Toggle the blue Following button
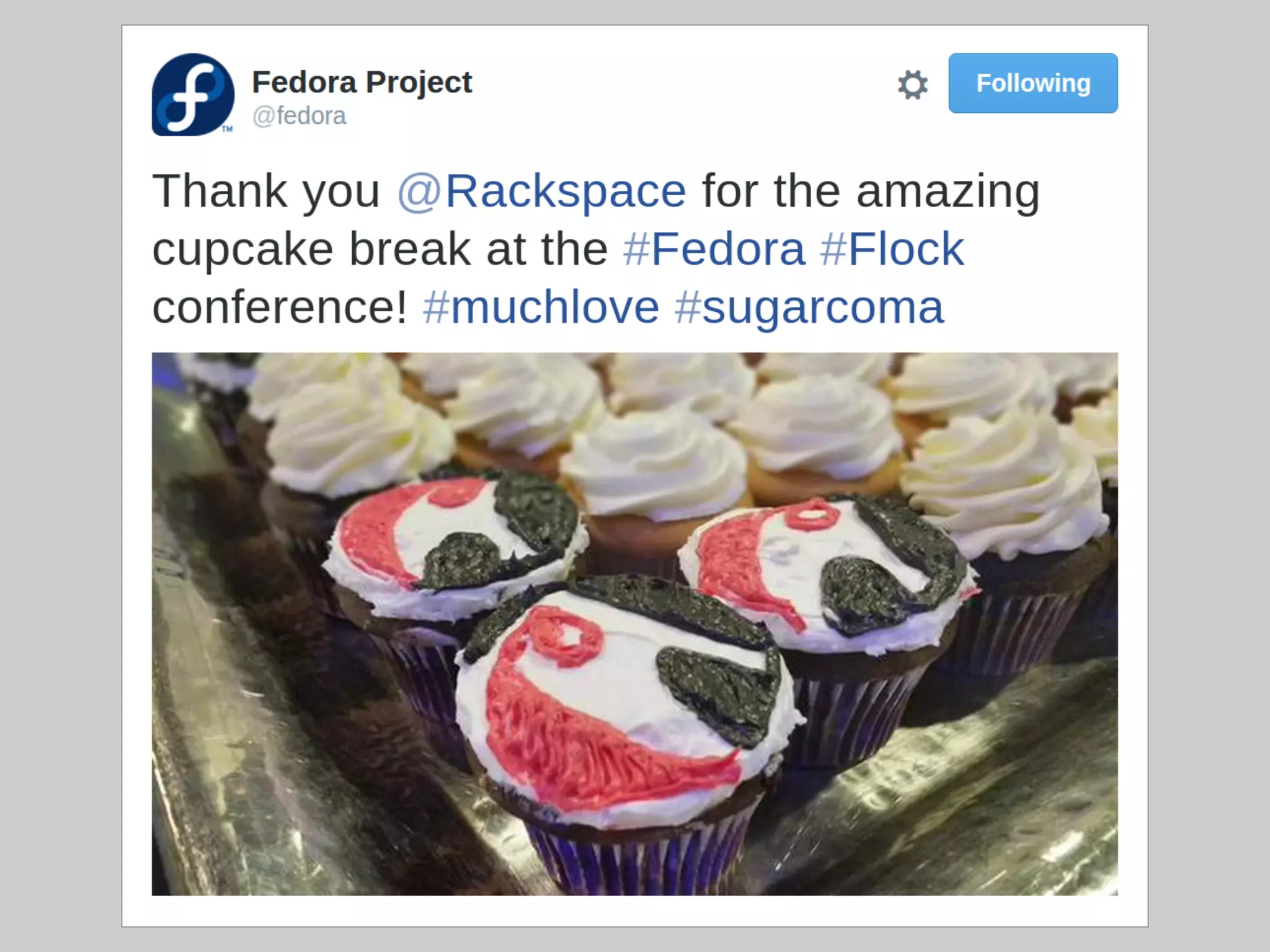Screen dimensions: 1270x952 point(1032,83)
